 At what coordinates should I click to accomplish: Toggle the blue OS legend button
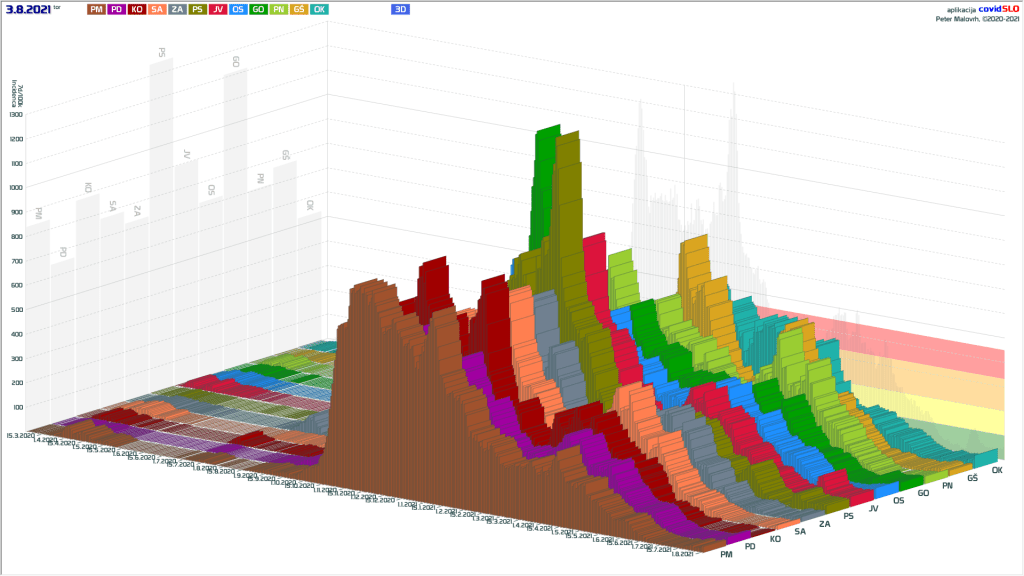point(238,9)
